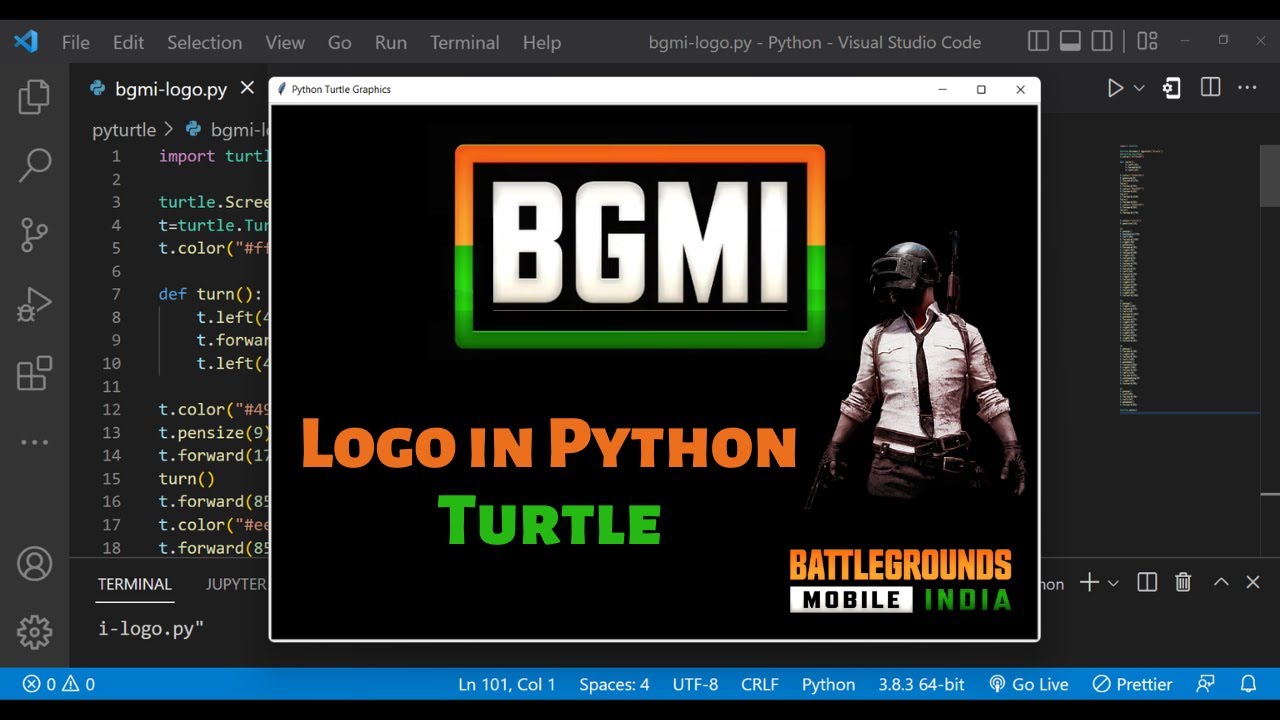Screen dimensions: 1280x720
Task: Click the Python Turtle Graphics window title
Action: pos(341,89)
